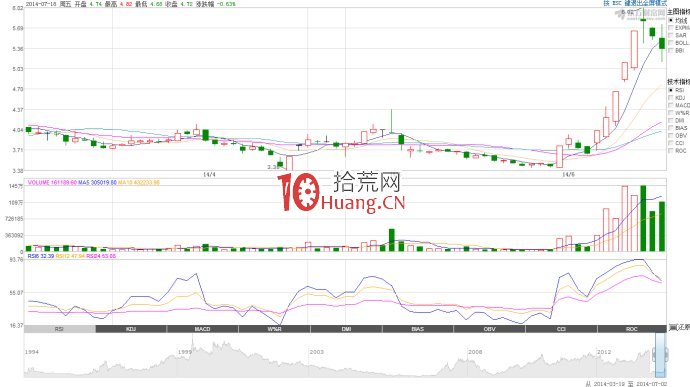Click the 2008 area of history overview
This screenshot has width=690, height=387.
(x=475, y=352)
